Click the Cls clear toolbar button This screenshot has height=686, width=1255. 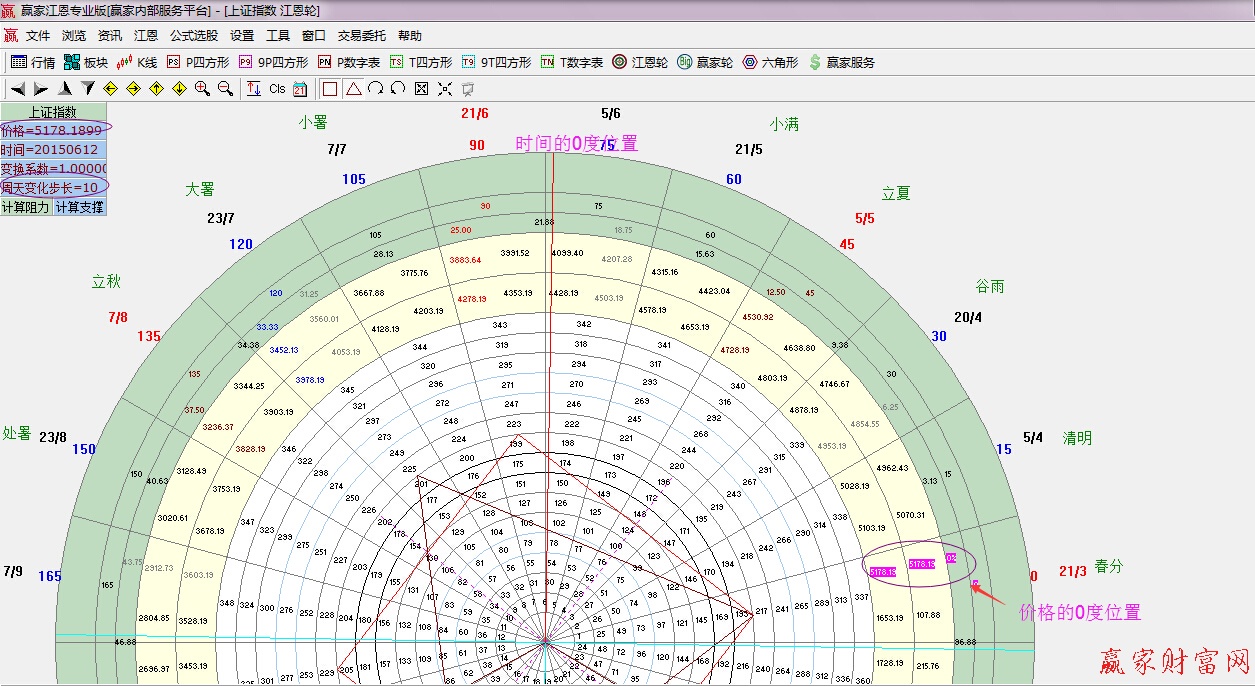point(277,89)
